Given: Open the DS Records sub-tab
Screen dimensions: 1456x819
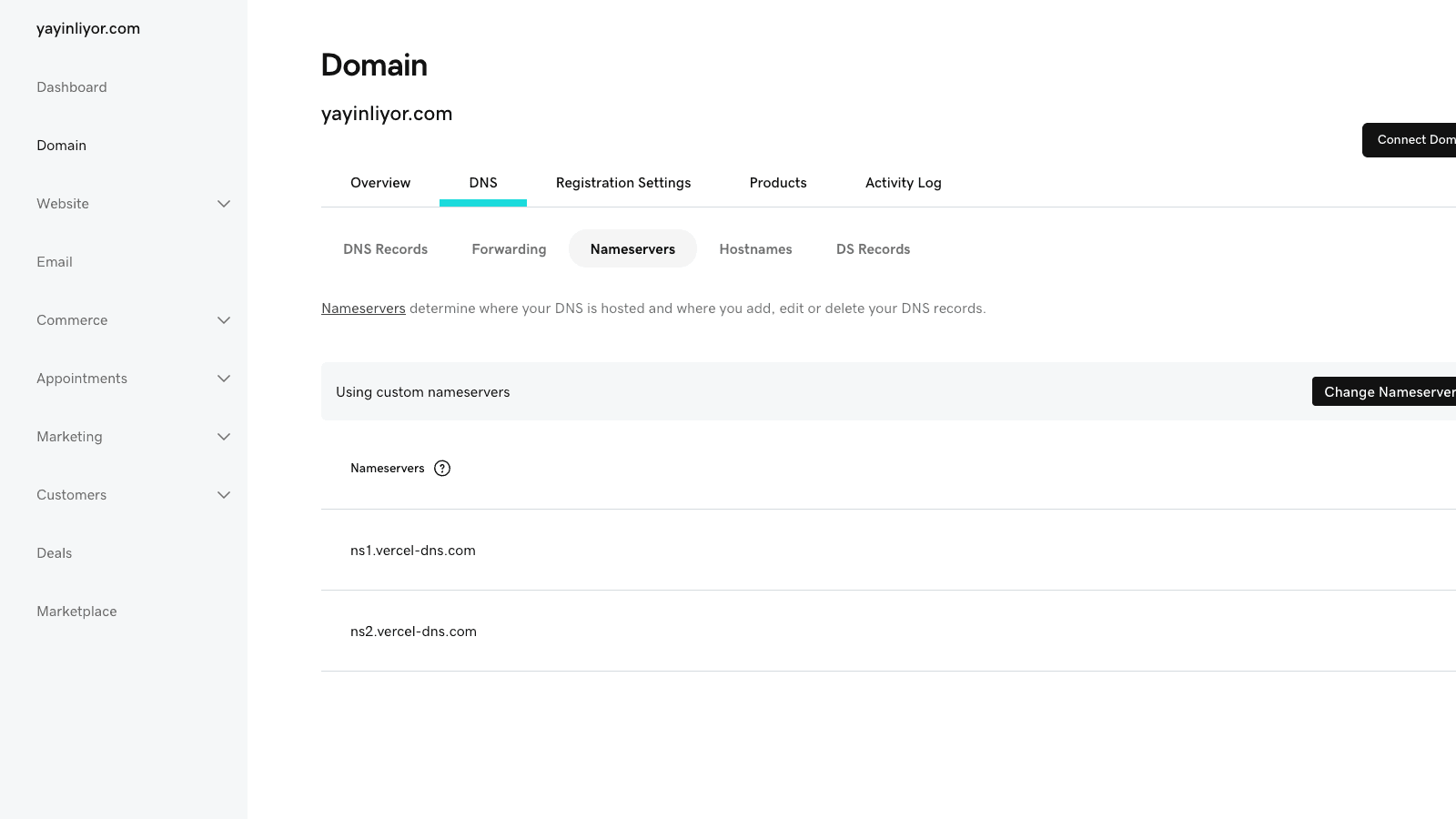Looking at the screenshot, I should click(873, 249).
